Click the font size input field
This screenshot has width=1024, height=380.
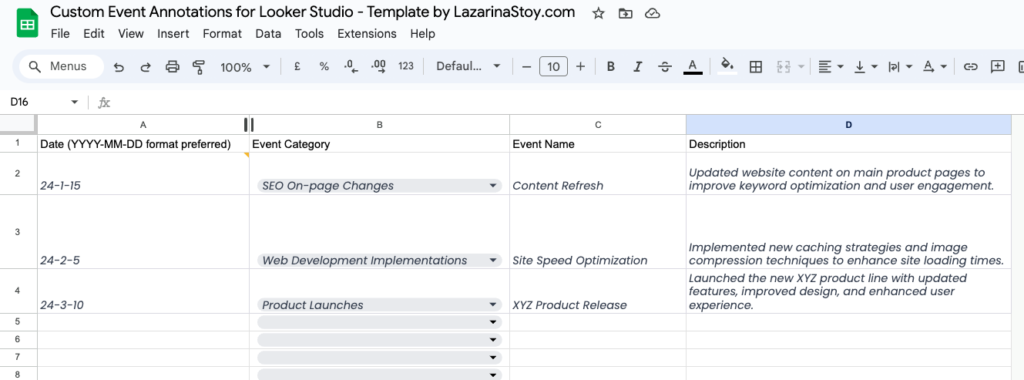coord(553,67)
